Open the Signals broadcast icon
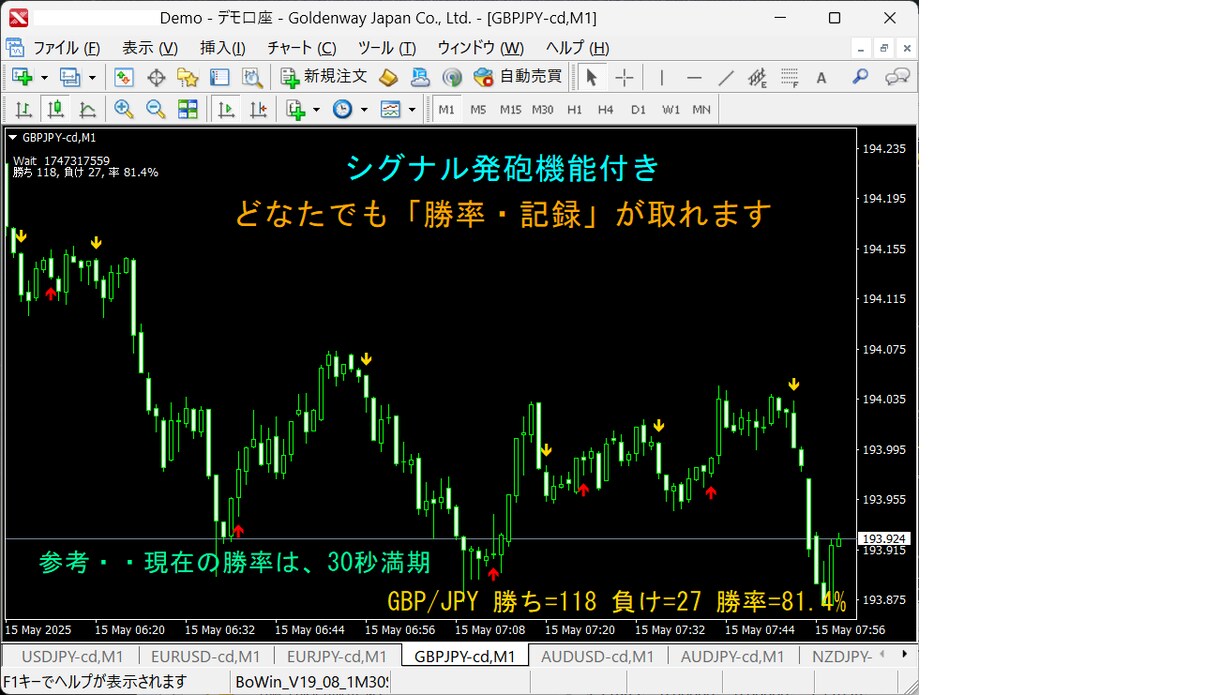 [452, 77]
